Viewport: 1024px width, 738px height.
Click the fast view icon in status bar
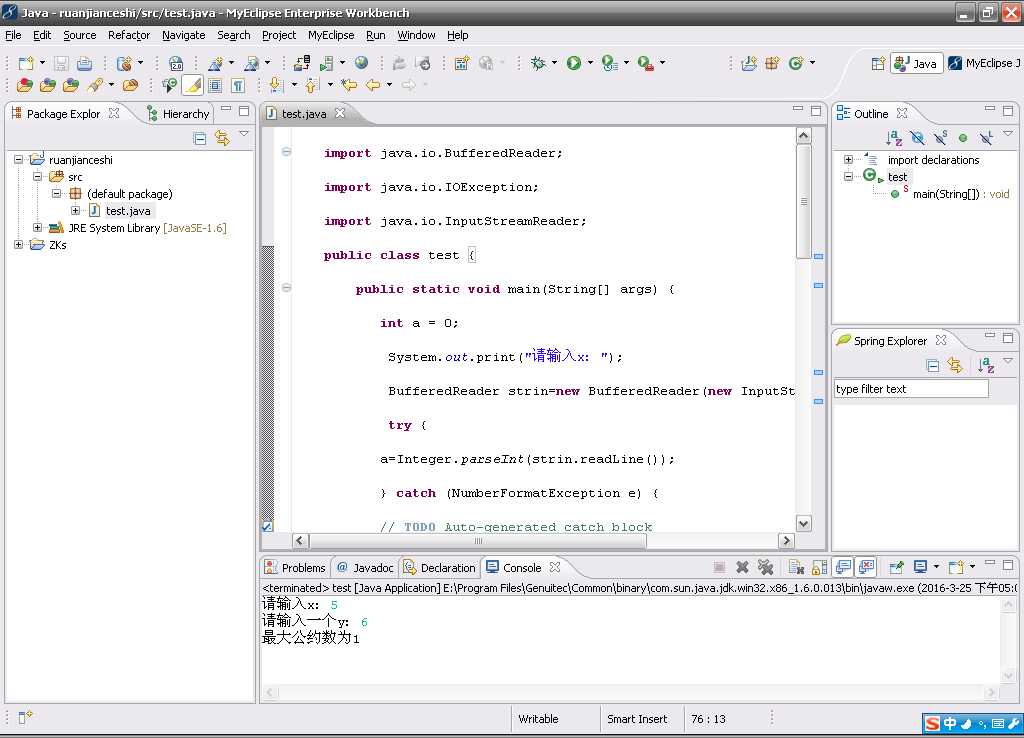pyautogui.click(x=25, y=718)
